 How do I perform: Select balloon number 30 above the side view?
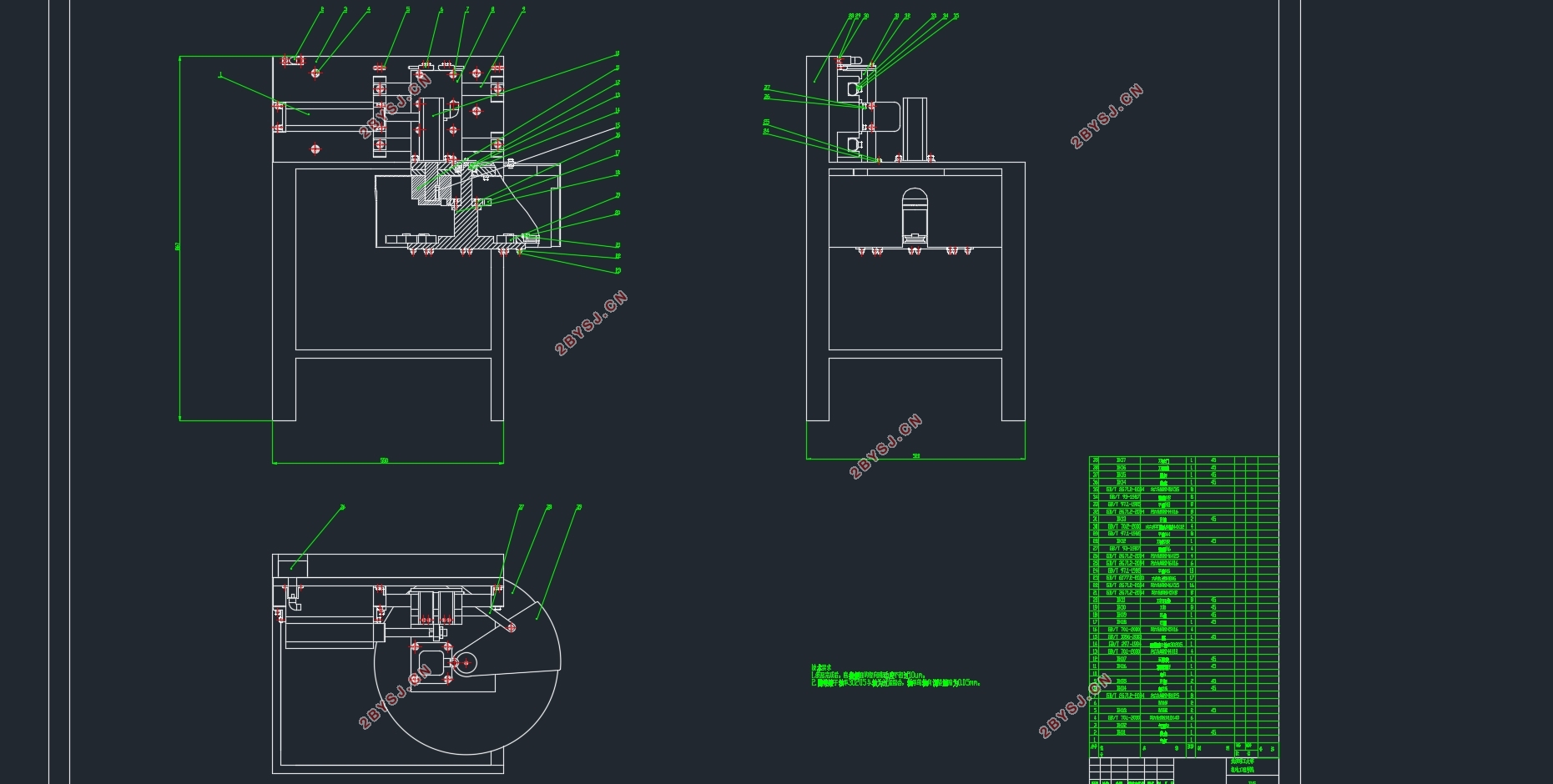(x=866, y=16)
